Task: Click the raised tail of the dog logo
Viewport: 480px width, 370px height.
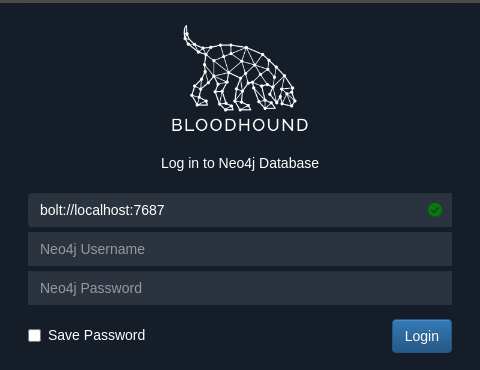Action: 193,39
